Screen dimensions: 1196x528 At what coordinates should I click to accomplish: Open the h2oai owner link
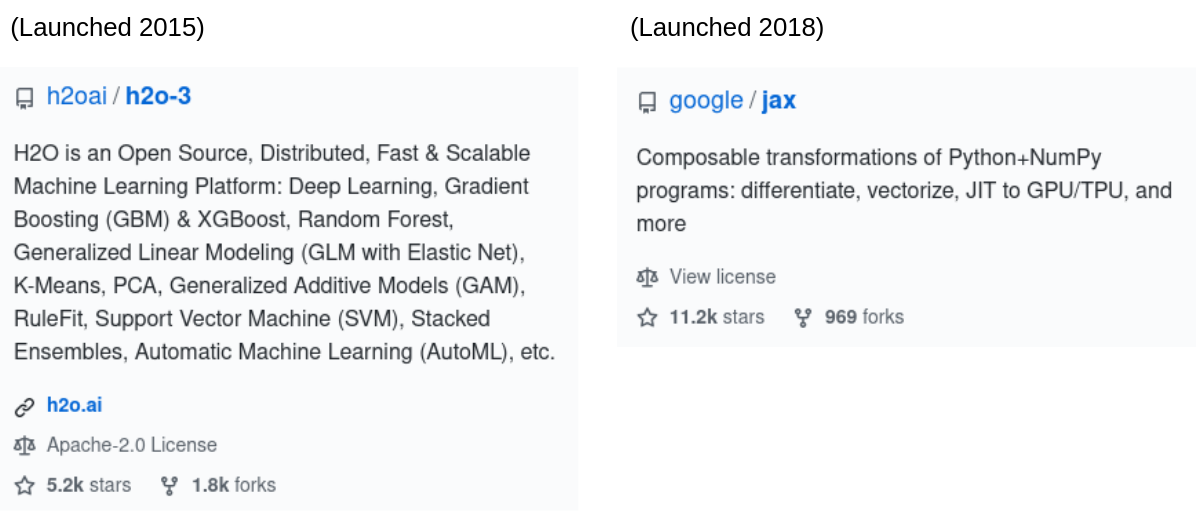click(x=76, y=97)
